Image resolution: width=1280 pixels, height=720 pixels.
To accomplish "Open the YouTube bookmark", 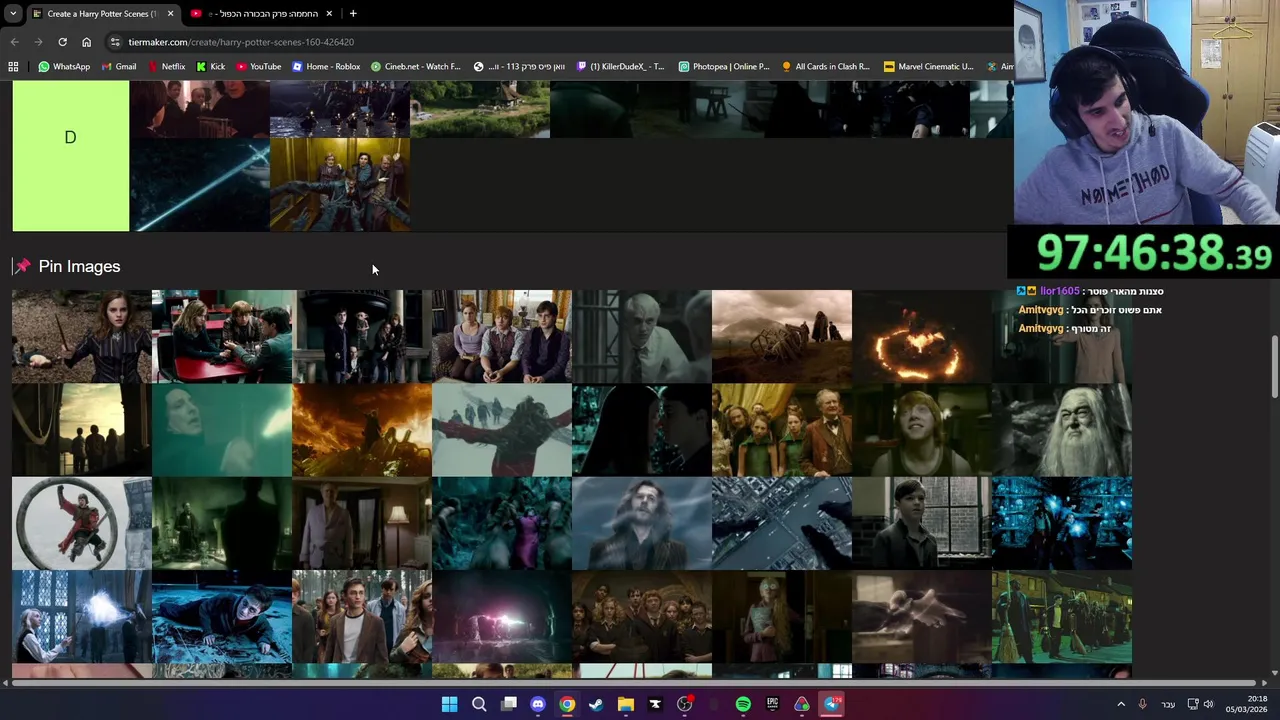I will (x=258, y=66).
